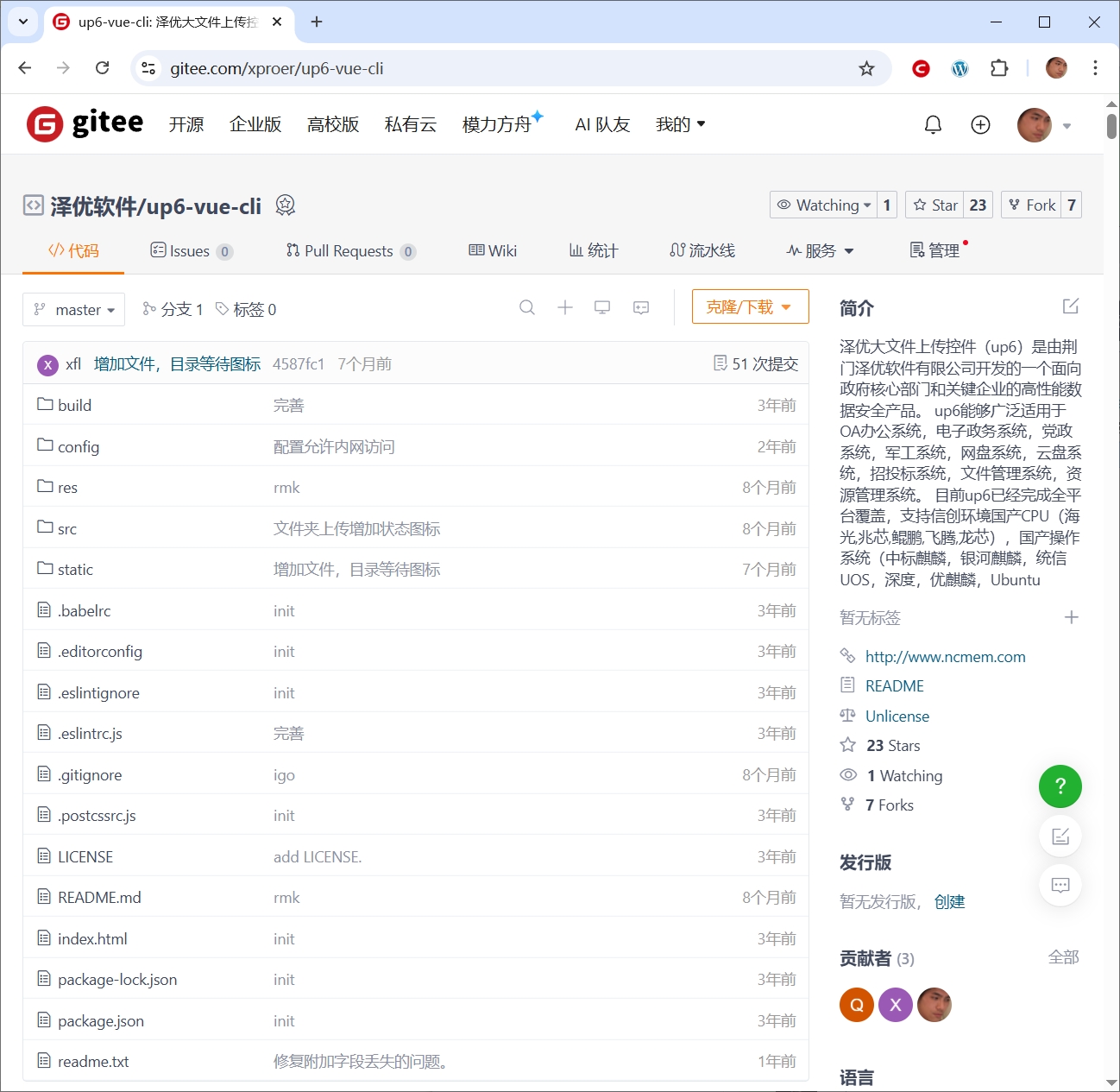
Task: Toggle Star on this repository
Action: click(x=935, y=205)
